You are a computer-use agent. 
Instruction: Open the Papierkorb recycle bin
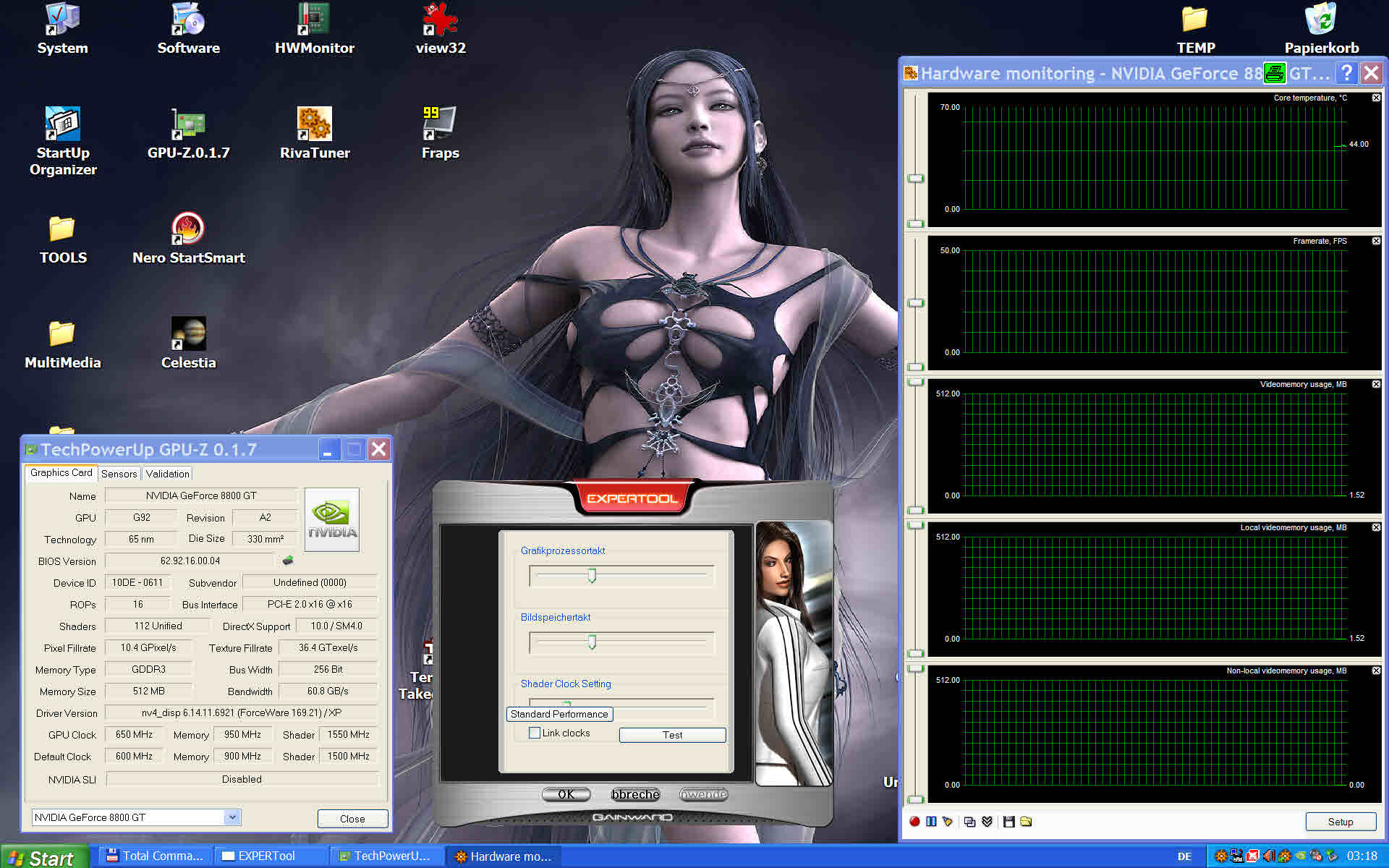pos(1322,29)
